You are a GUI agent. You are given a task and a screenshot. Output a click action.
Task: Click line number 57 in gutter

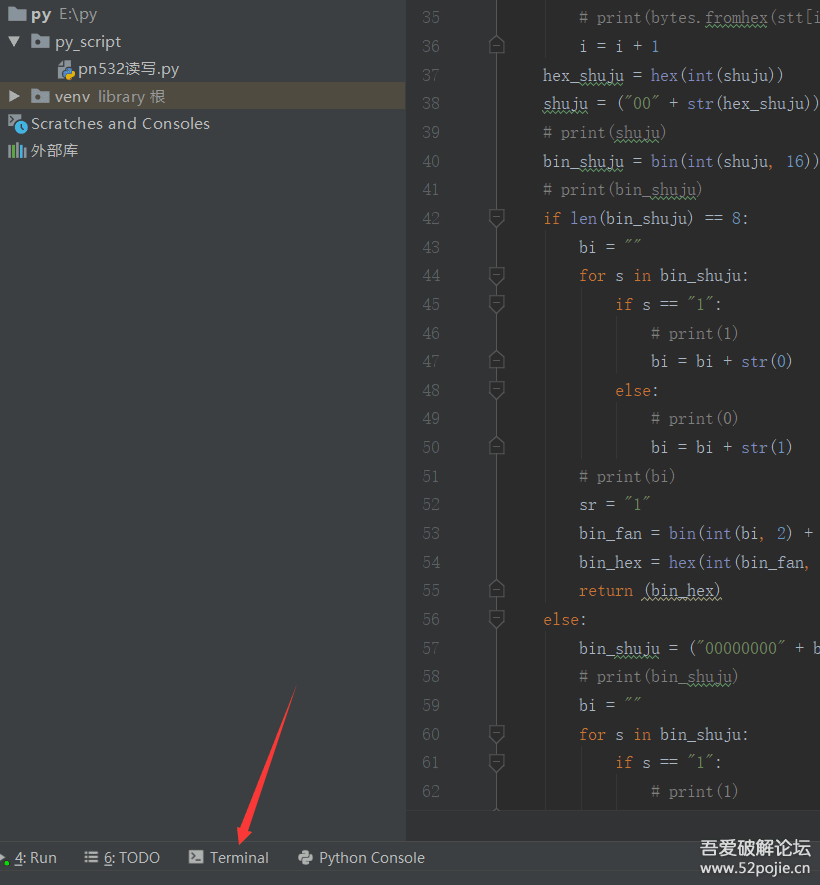(x=431, y=648)
